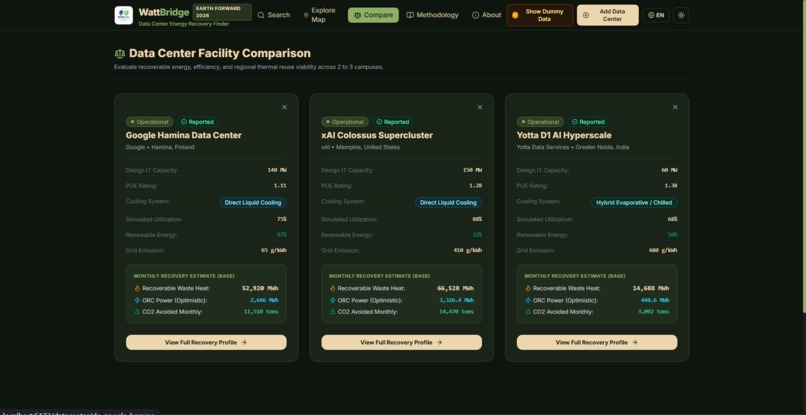
Task: Remove Google Hamina Data Center card
Action: [x=284, y=107]
